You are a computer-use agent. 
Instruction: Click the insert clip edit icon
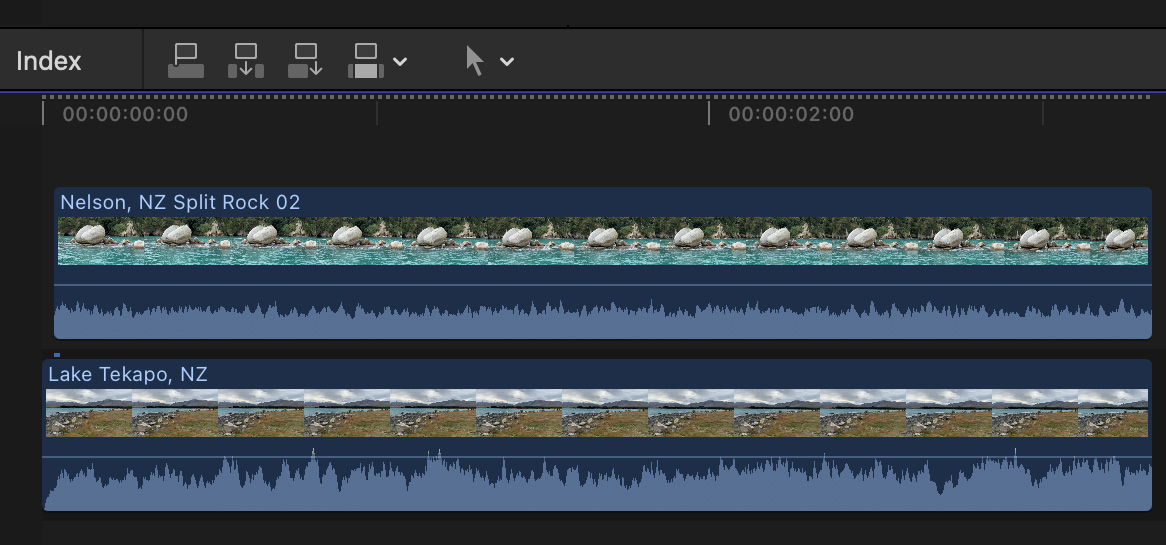point(246,61)
